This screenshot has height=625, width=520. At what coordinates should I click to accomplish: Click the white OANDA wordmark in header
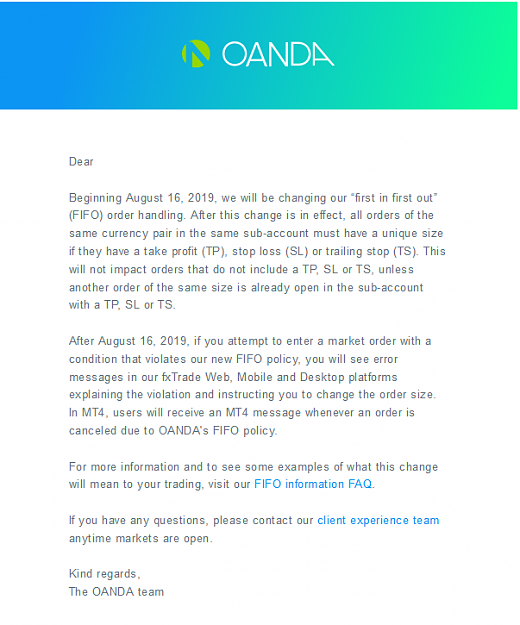(278, 54)
